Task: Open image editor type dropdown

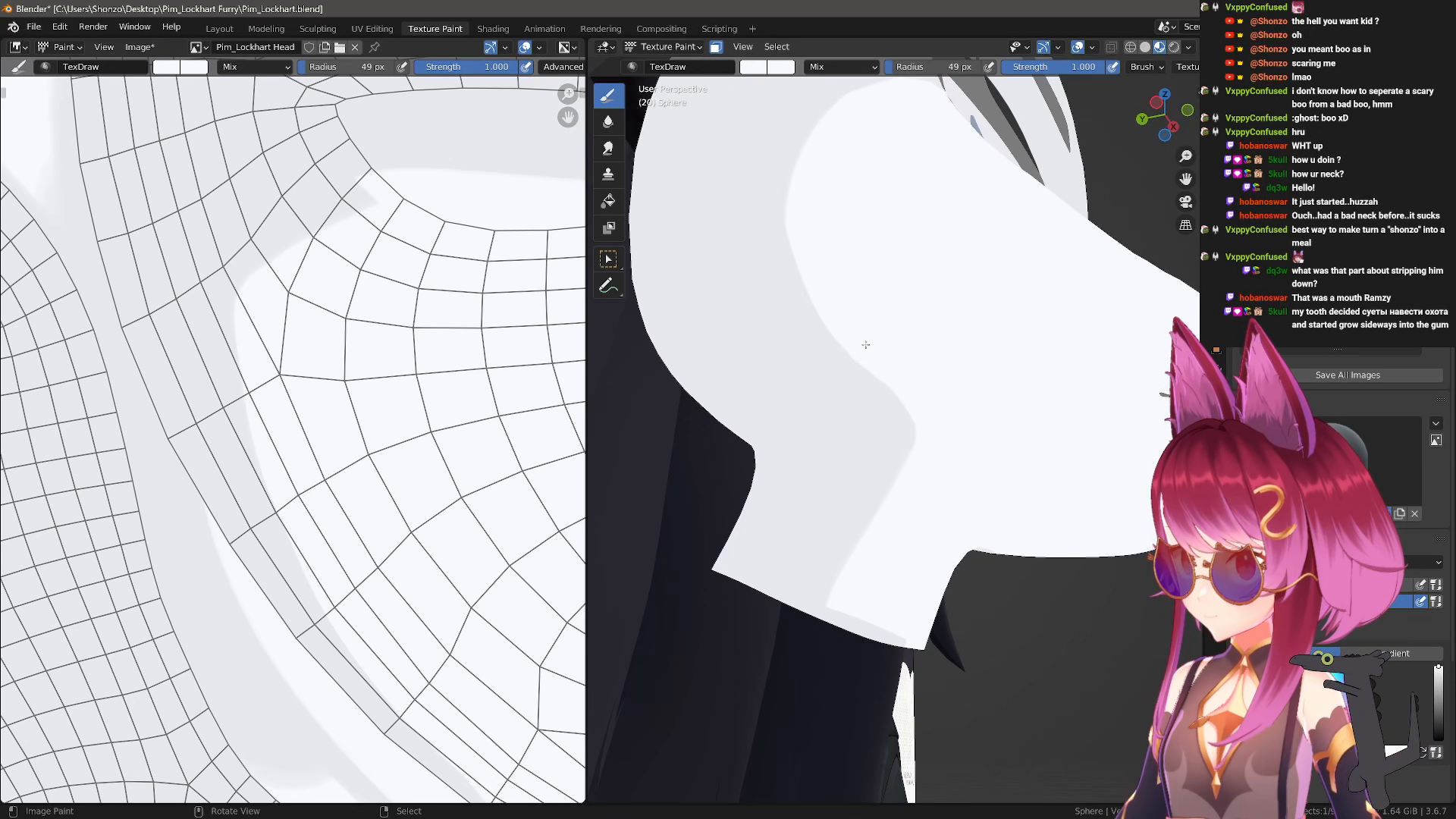Action: [x=18, y=47]
